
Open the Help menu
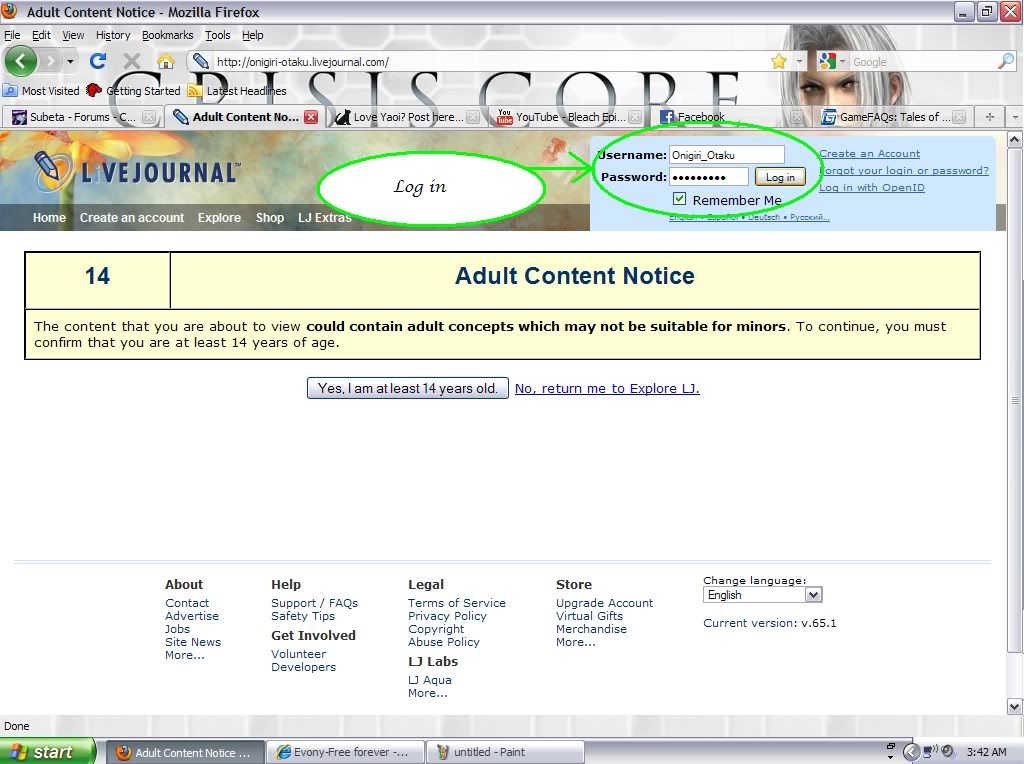[x=253, y=35]
